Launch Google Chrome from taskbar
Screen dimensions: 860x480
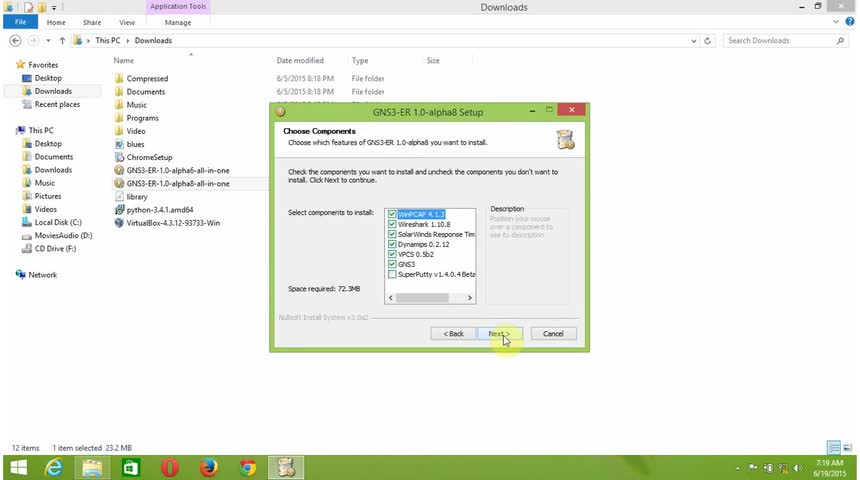pos(247,468)
